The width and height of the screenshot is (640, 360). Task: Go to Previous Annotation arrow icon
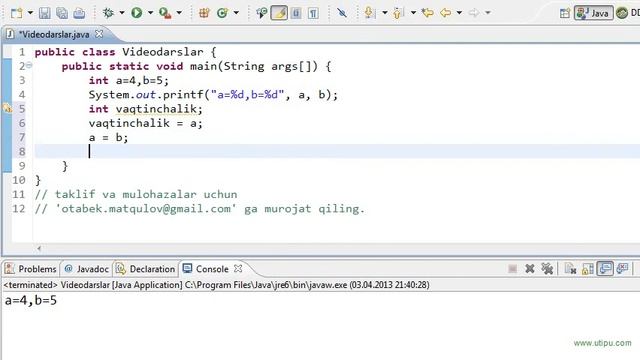point(398,13)
